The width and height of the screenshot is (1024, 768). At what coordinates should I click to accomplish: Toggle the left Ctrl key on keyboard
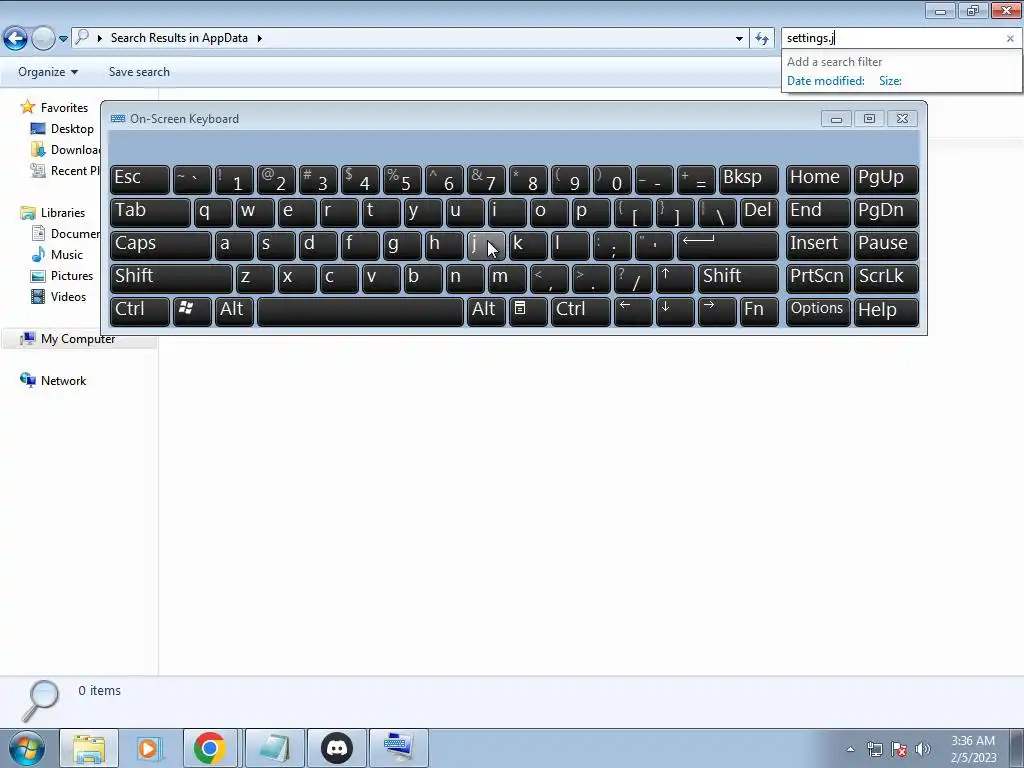[140, 312]
